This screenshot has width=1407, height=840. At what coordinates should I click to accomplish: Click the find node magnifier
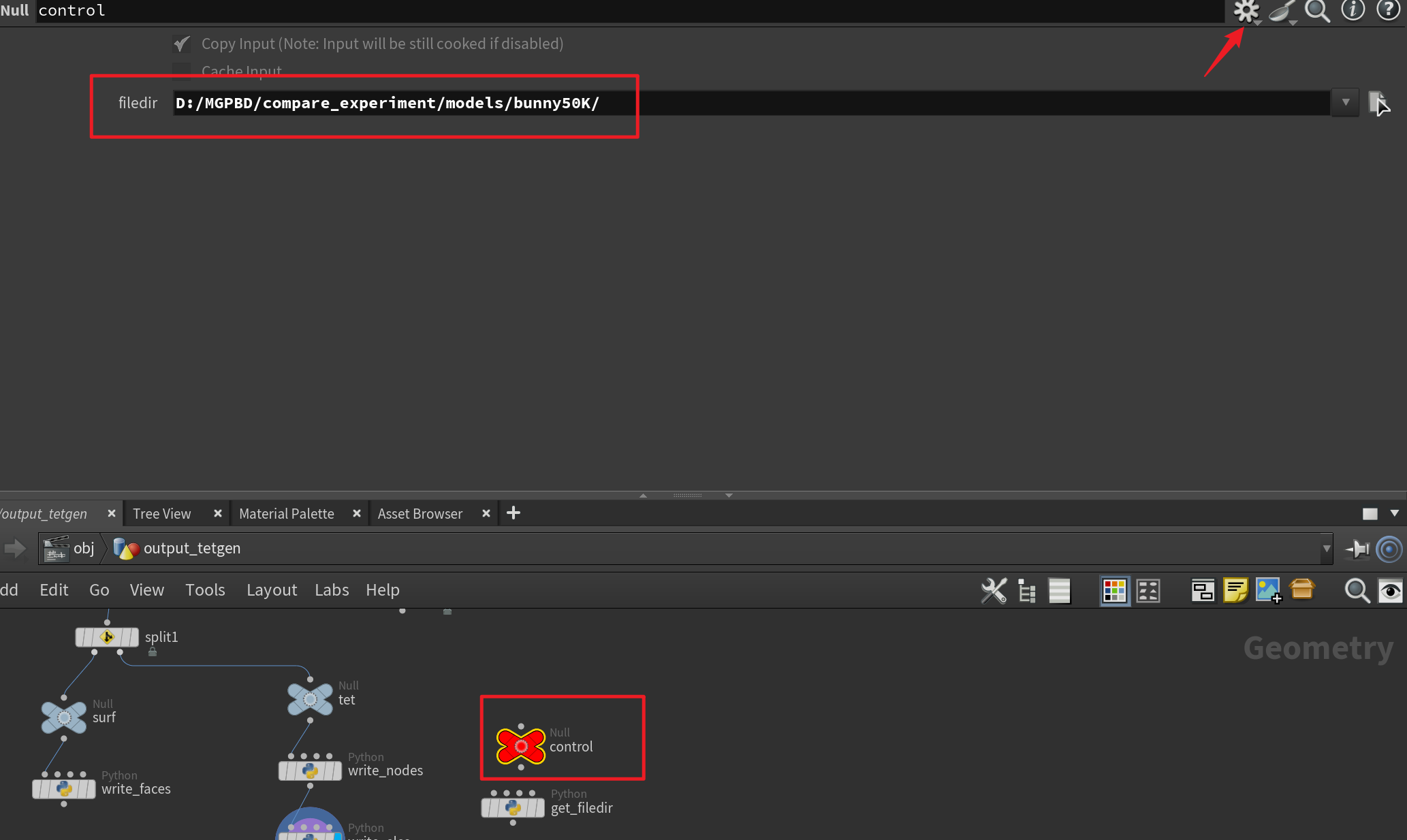coord(1357,590)
